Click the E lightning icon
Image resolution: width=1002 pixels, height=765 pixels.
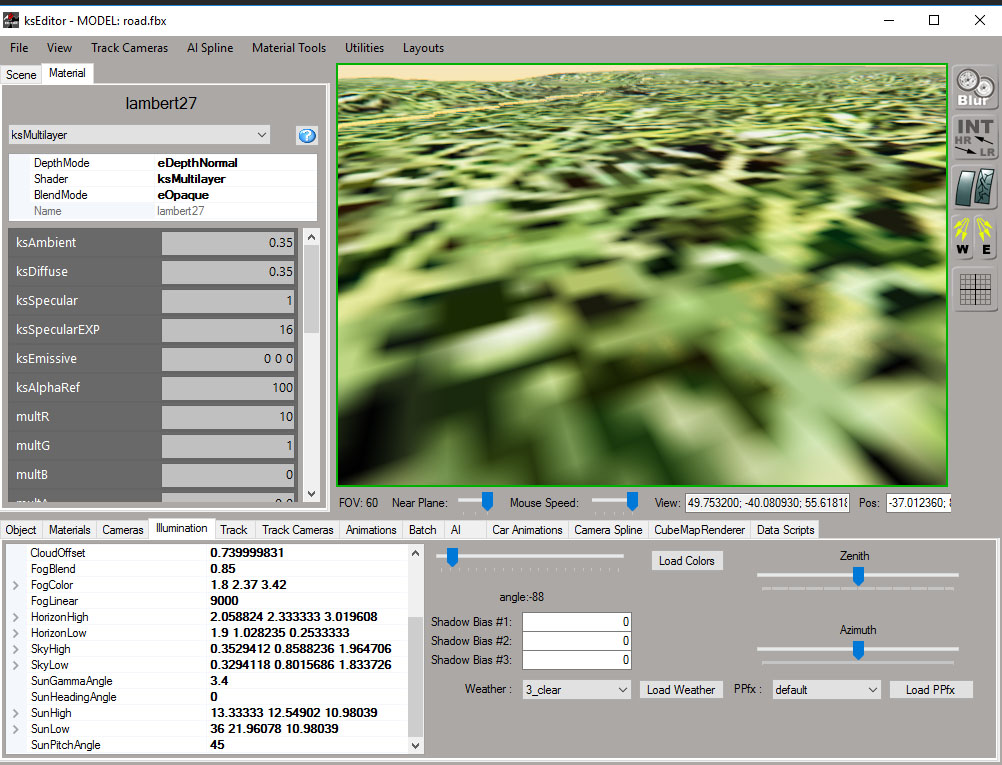[985, 236]
